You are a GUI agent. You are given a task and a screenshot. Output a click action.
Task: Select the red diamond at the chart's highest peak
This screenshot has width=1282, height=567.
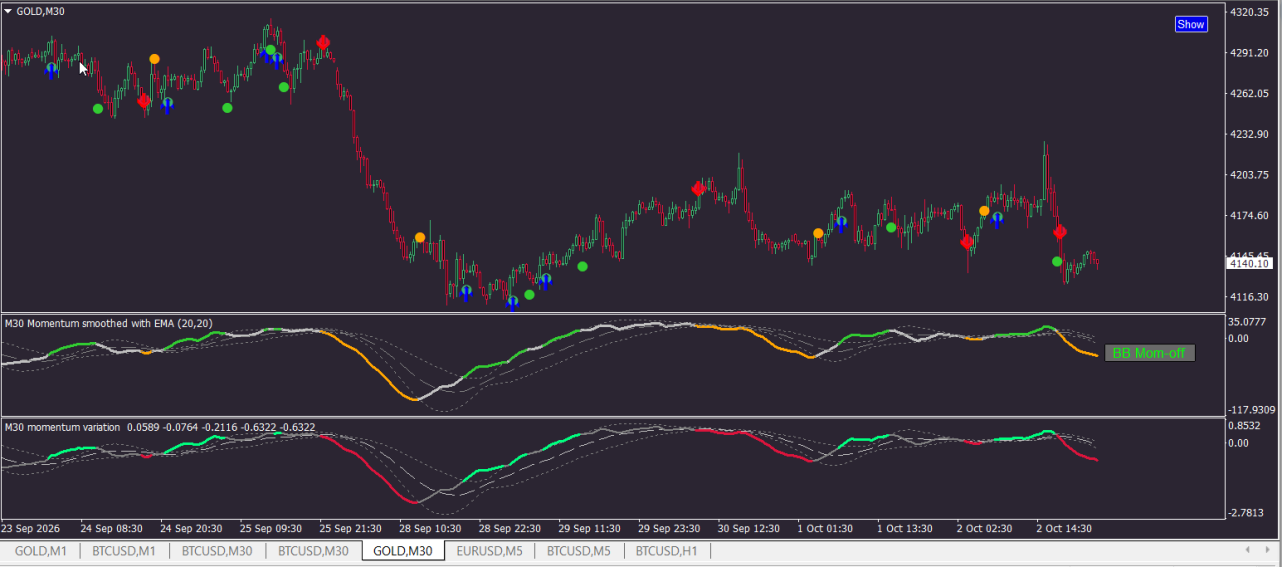(323, 42)
